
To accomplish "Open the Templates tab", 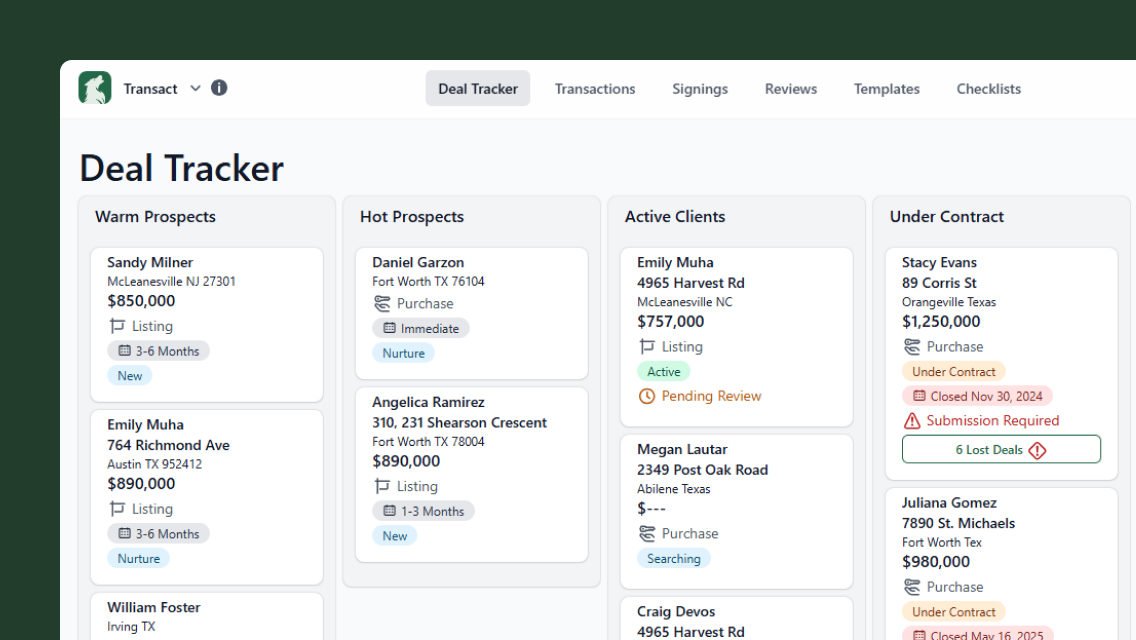I will [x=887, y=88].
